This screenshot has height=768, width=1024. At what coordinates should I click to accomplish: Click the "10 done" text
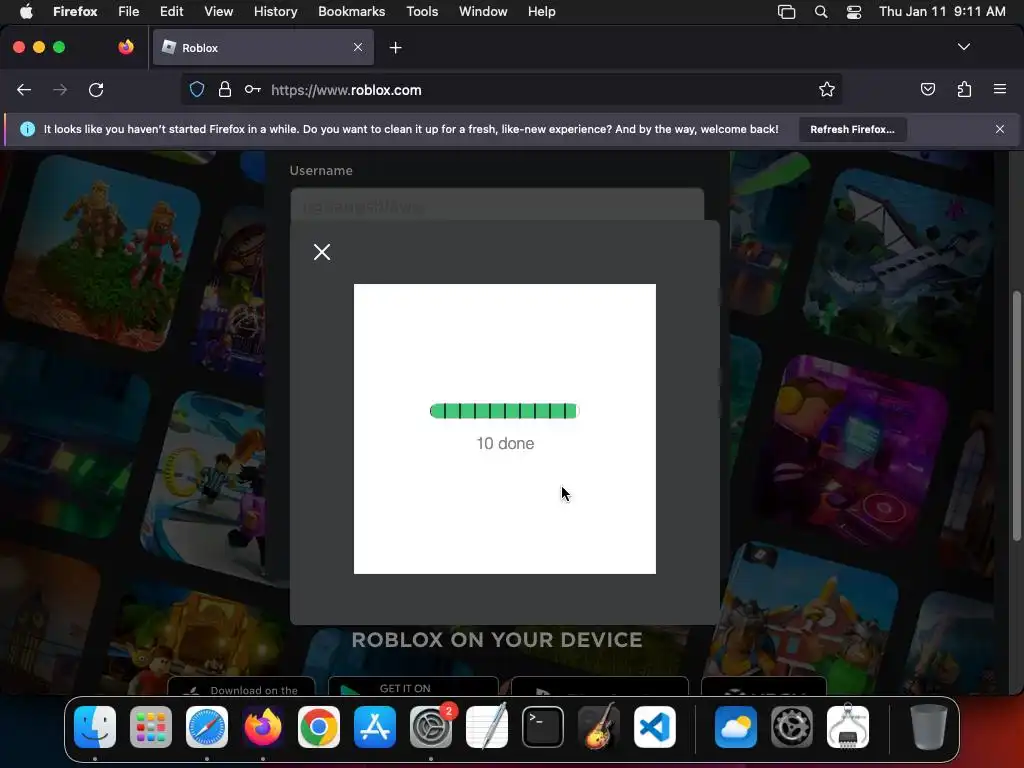pos(505,443)
